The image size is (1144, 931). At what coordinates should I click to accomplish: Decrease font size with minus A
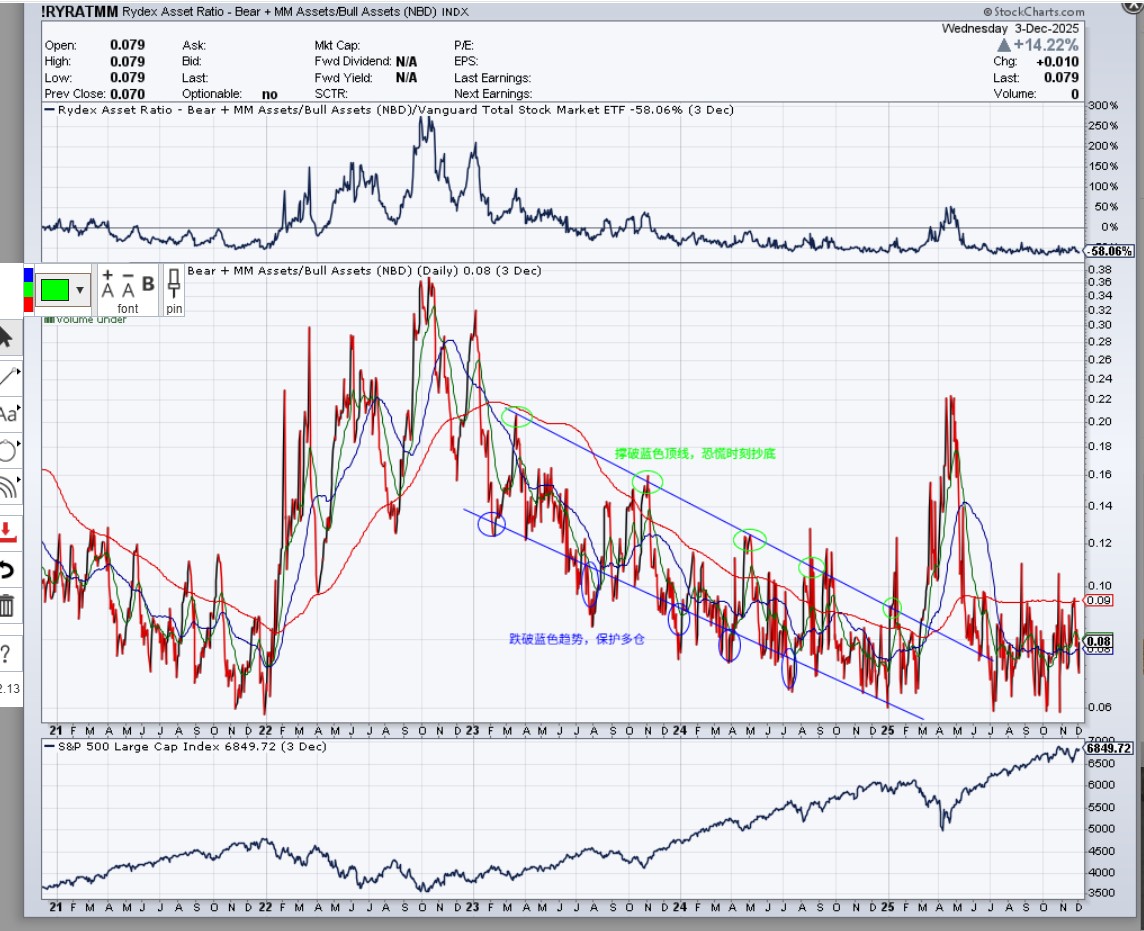(127, 285)
